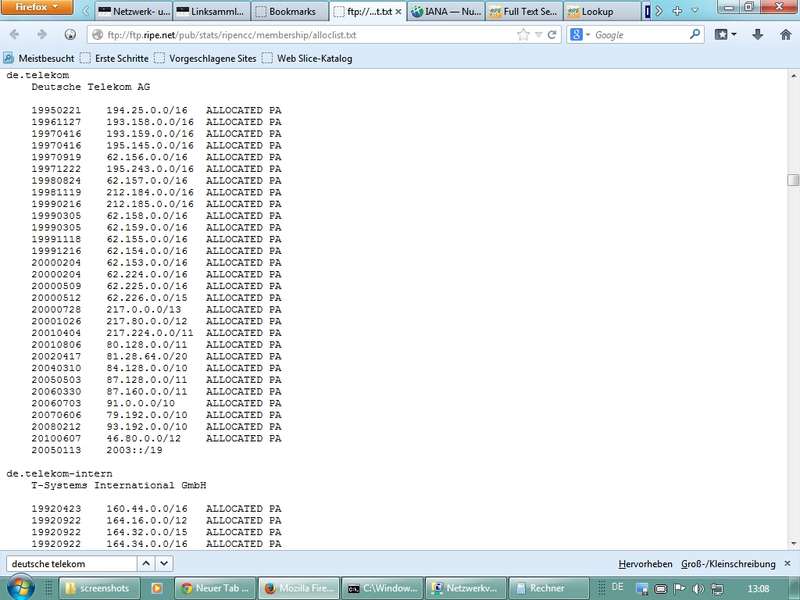Click 'T-Systems International GmbH' text
This screenshot has width=800, height=600.
119,485
